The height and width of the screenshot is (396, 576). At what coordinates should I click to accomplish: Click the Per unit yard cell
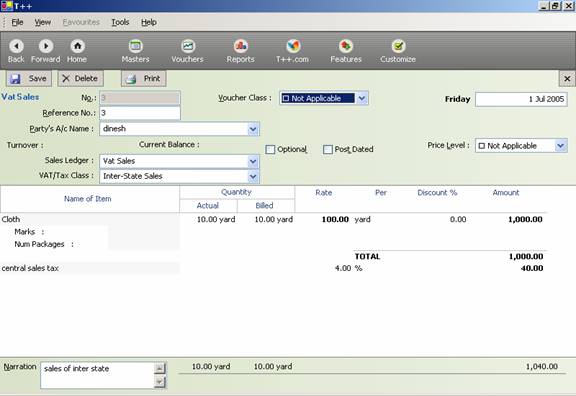tap(363, 219)
